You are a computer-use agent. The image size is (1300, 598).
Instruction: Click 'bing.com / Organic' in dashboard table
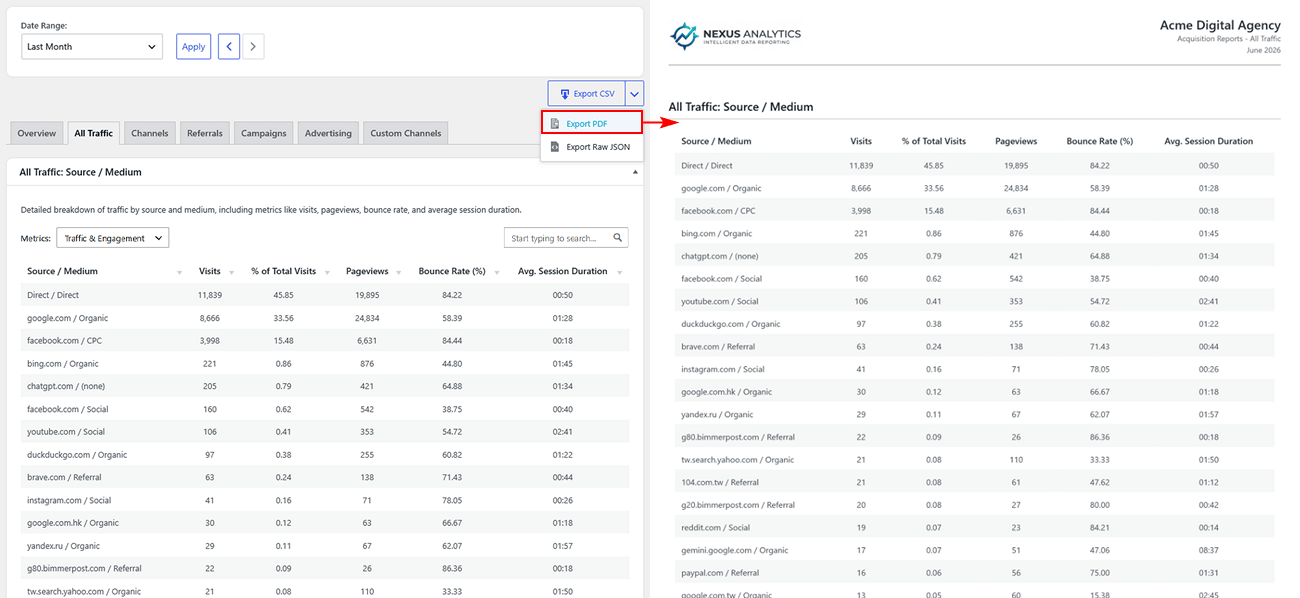pos(62,364)
